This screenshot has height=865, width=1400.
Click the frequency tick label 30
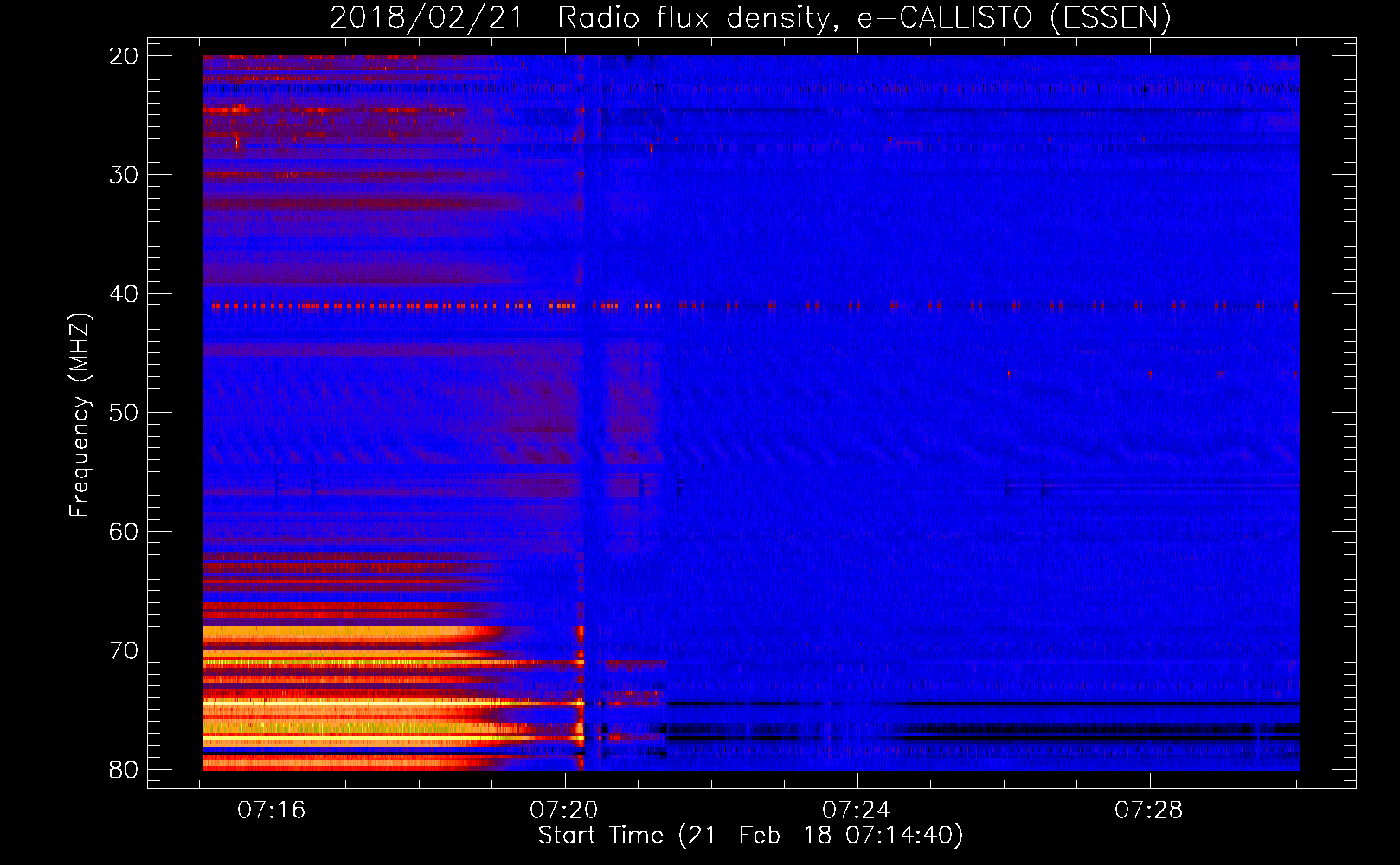pyautogui.click(x=124, y=175)
